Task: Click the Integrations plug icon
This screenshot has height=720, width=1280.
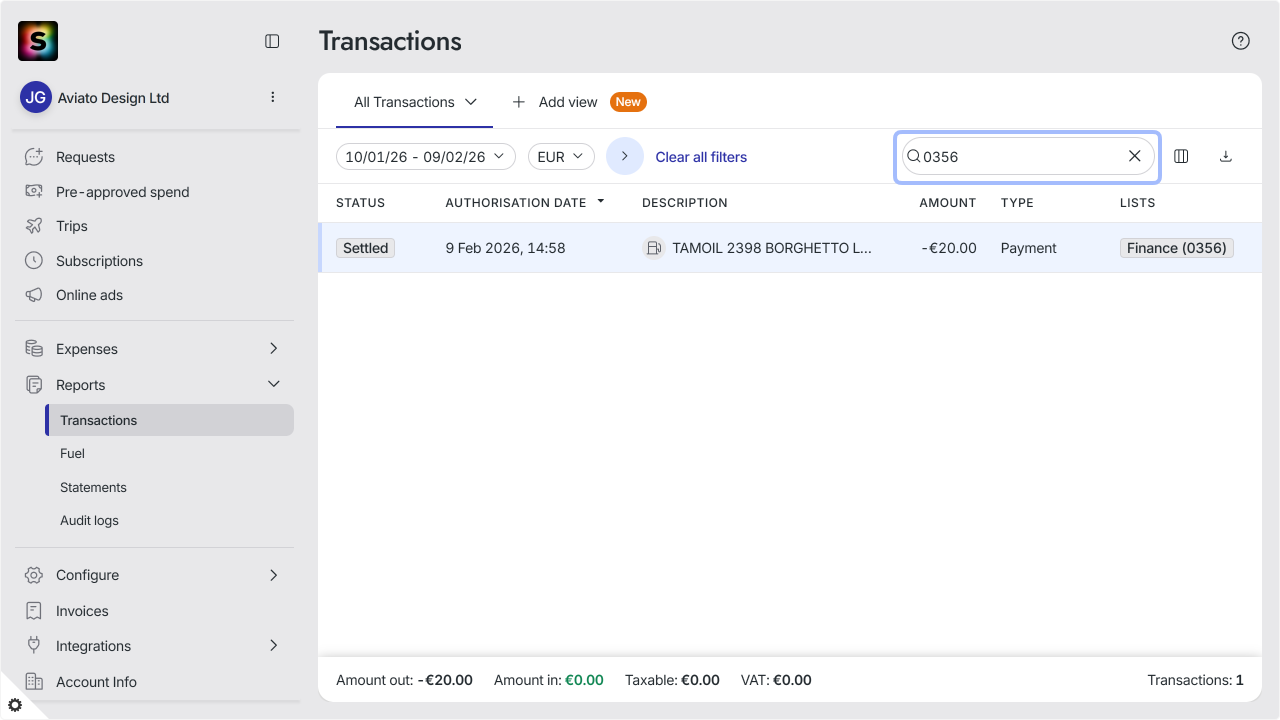Action: tap(34, 646)
